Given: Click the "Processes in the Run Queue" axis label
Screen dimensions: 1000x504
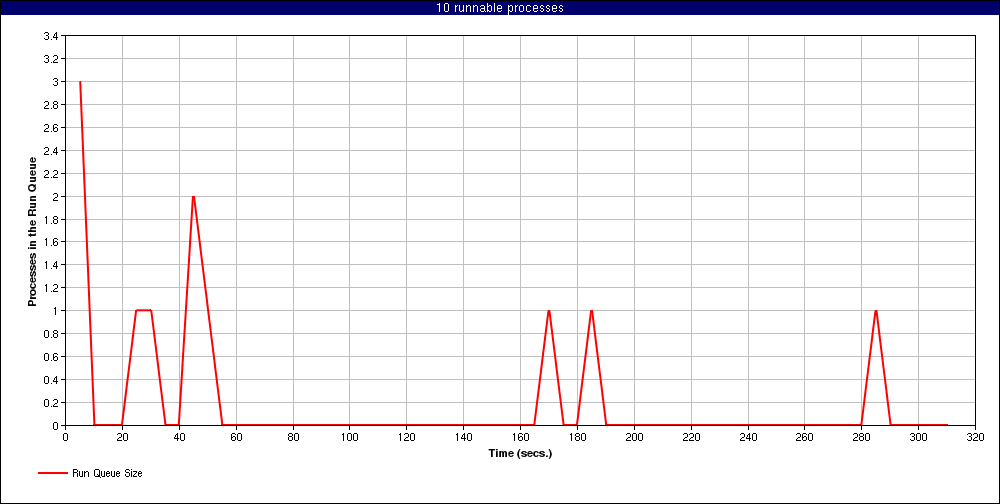Looking at the screenshot, I should coord(31,230).
